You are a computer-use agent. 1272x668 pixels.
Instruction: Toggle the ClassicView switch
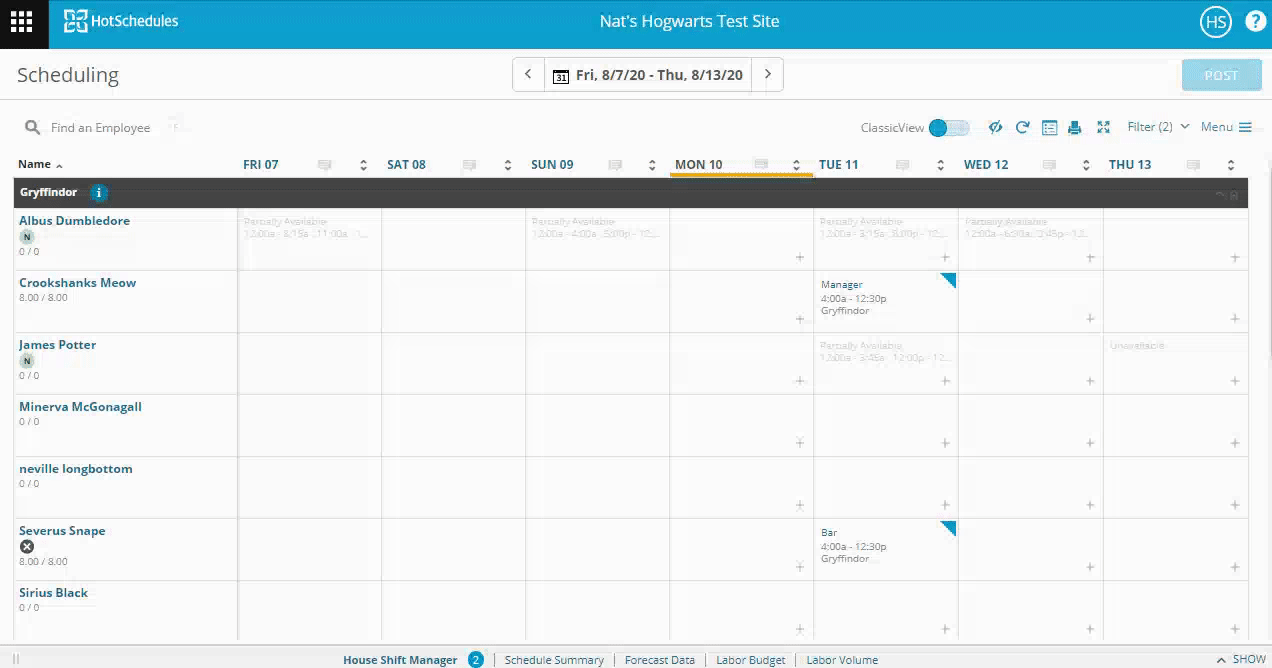(948, 127)
